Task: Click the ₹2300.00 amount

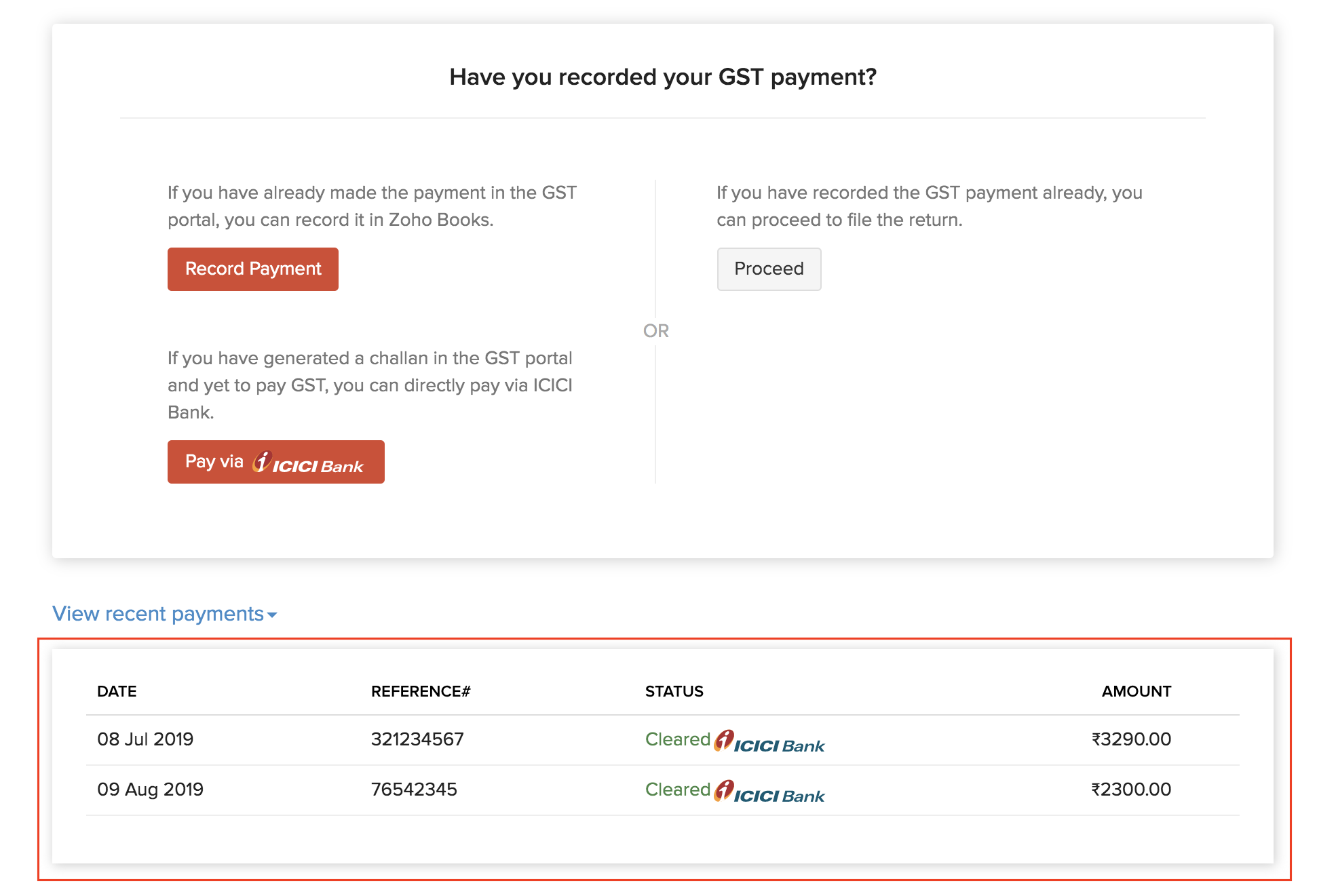Action: pyautogui.click(x=1131, y=790)
